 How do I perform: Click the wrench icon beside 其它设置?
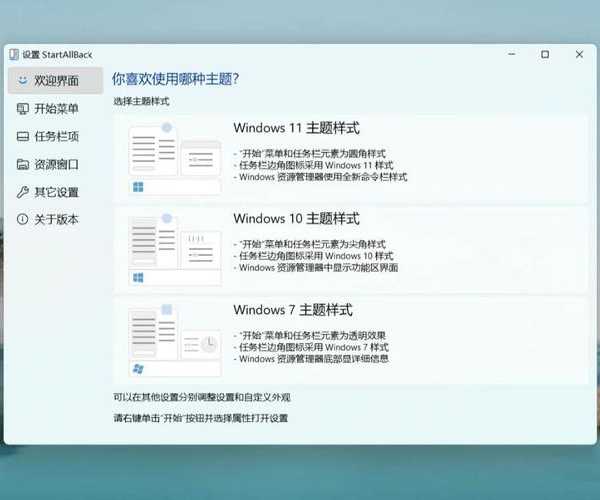23,192
